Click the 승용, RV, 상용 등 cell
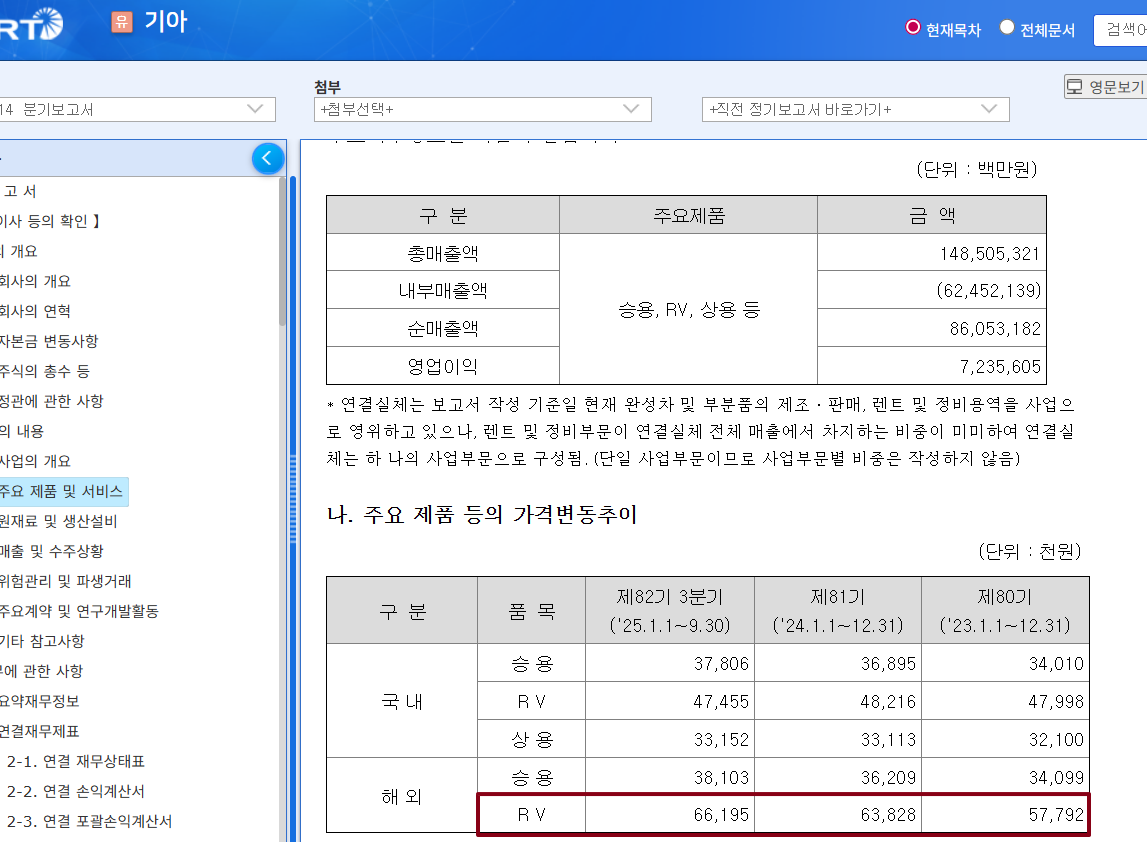Viewport: 1147px width, 842px height. [x=688, y=309]
